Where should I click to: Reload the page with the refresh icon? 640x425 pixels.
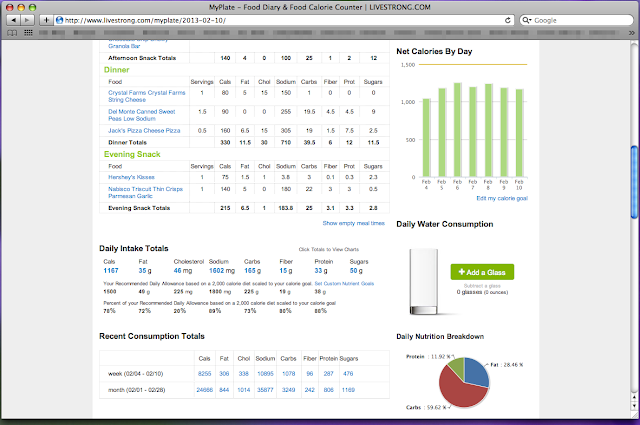pyautogui.click(x=507, y=20)
